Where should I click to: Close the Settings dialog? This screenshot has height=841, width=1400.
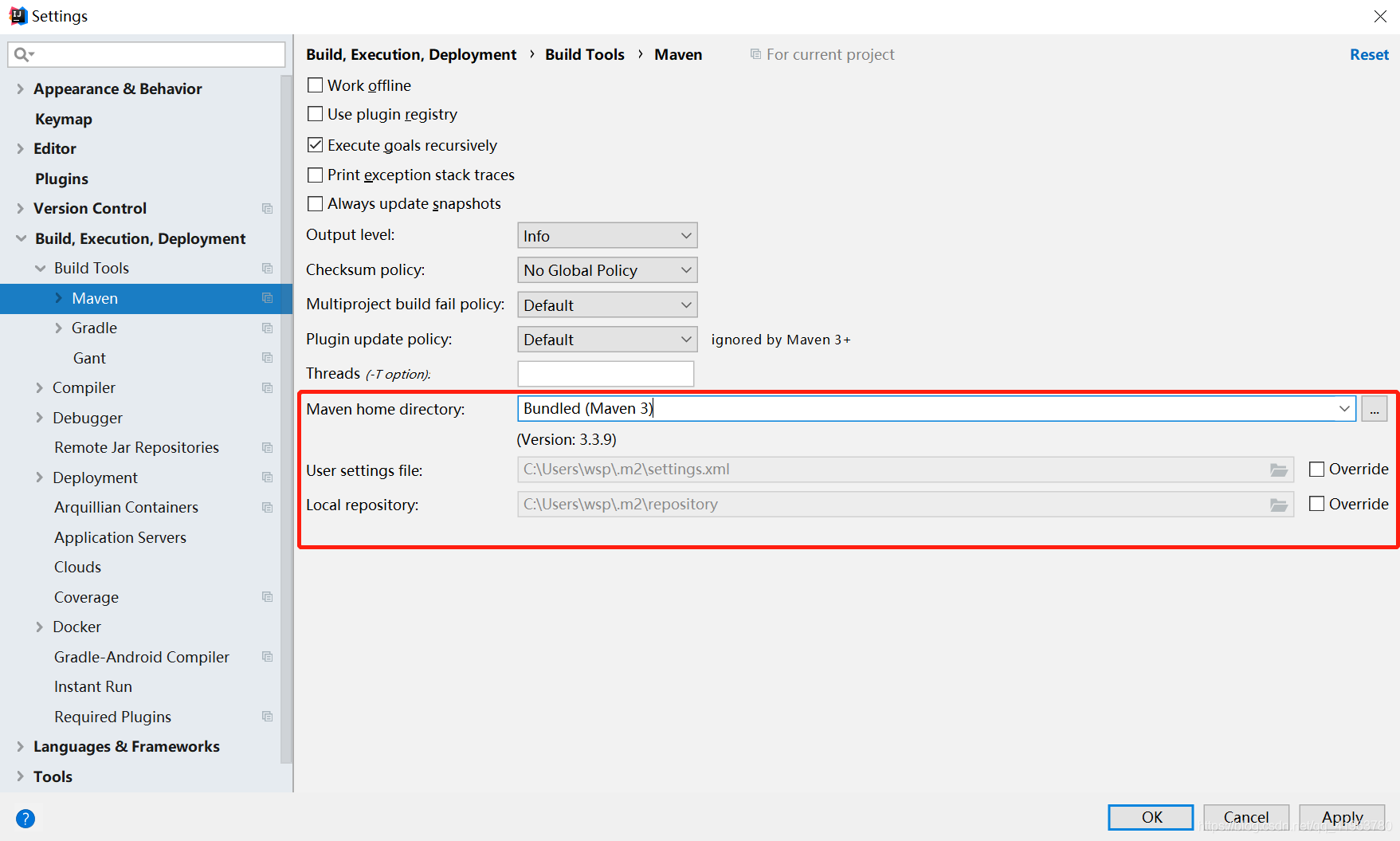click(1380, 16)
